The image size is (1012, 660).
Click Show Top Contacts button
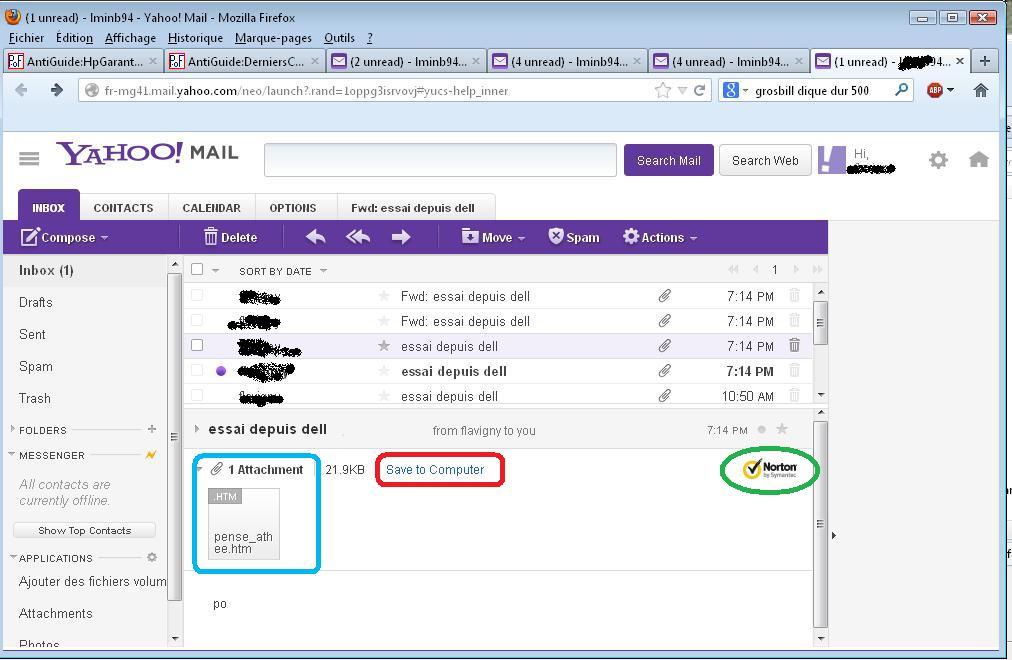coord(85,530)
